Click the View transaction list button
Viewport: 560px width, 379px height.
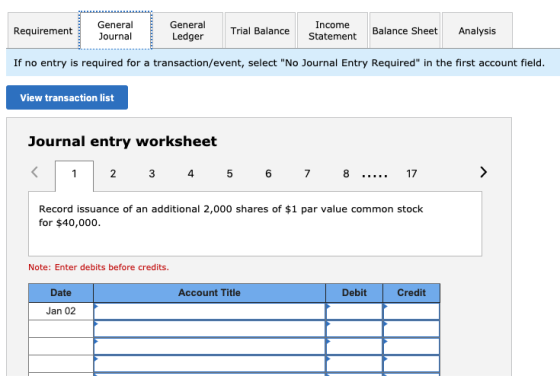(x=67, y=98)
